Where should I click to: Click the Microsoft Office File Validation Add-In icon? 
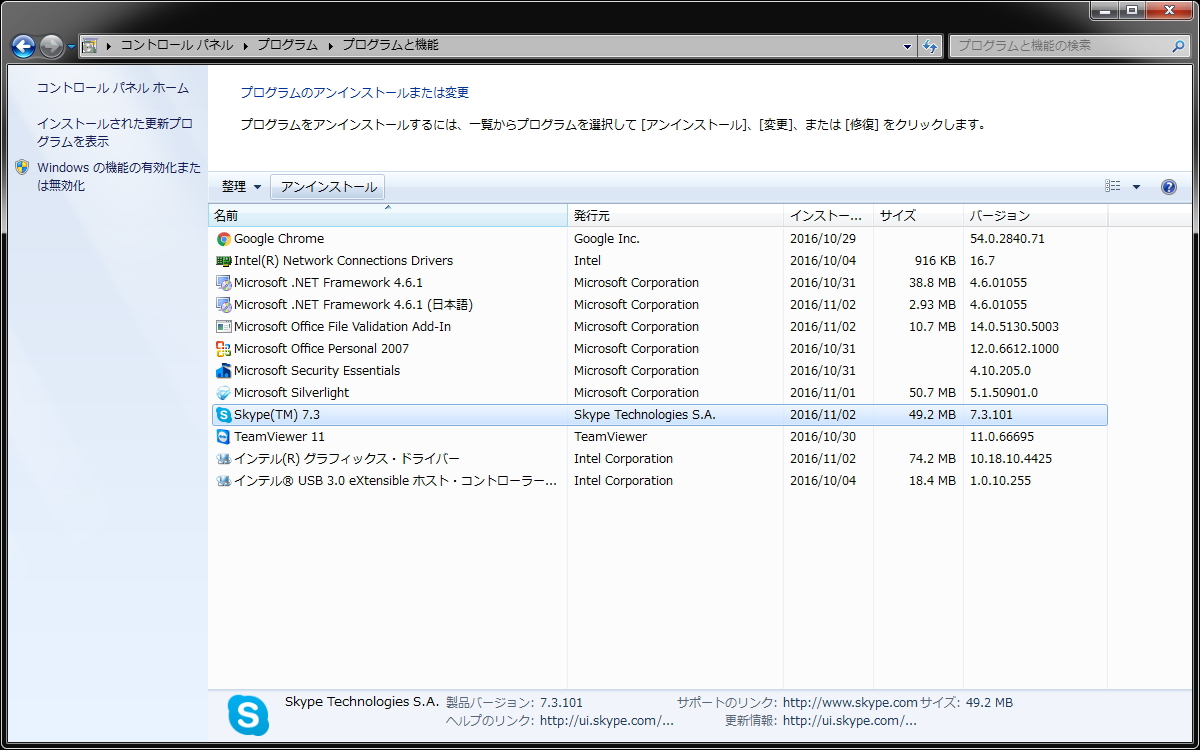(224, 327)
